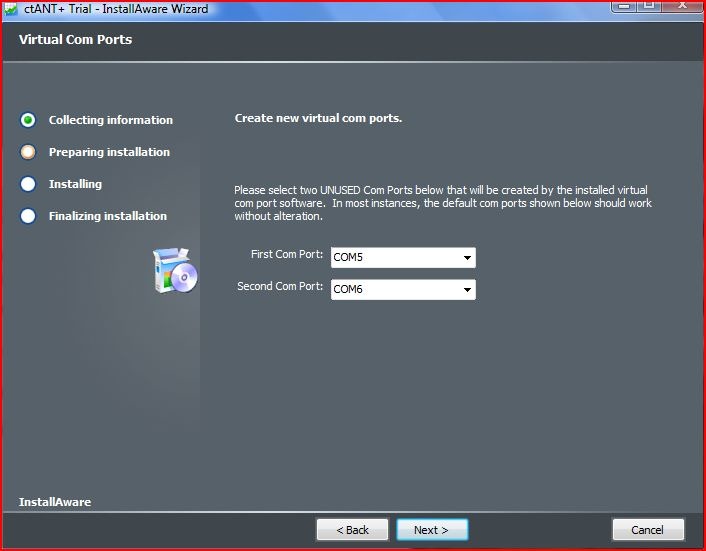
Task: Go back with the < Back button
Action: point(352,530)
